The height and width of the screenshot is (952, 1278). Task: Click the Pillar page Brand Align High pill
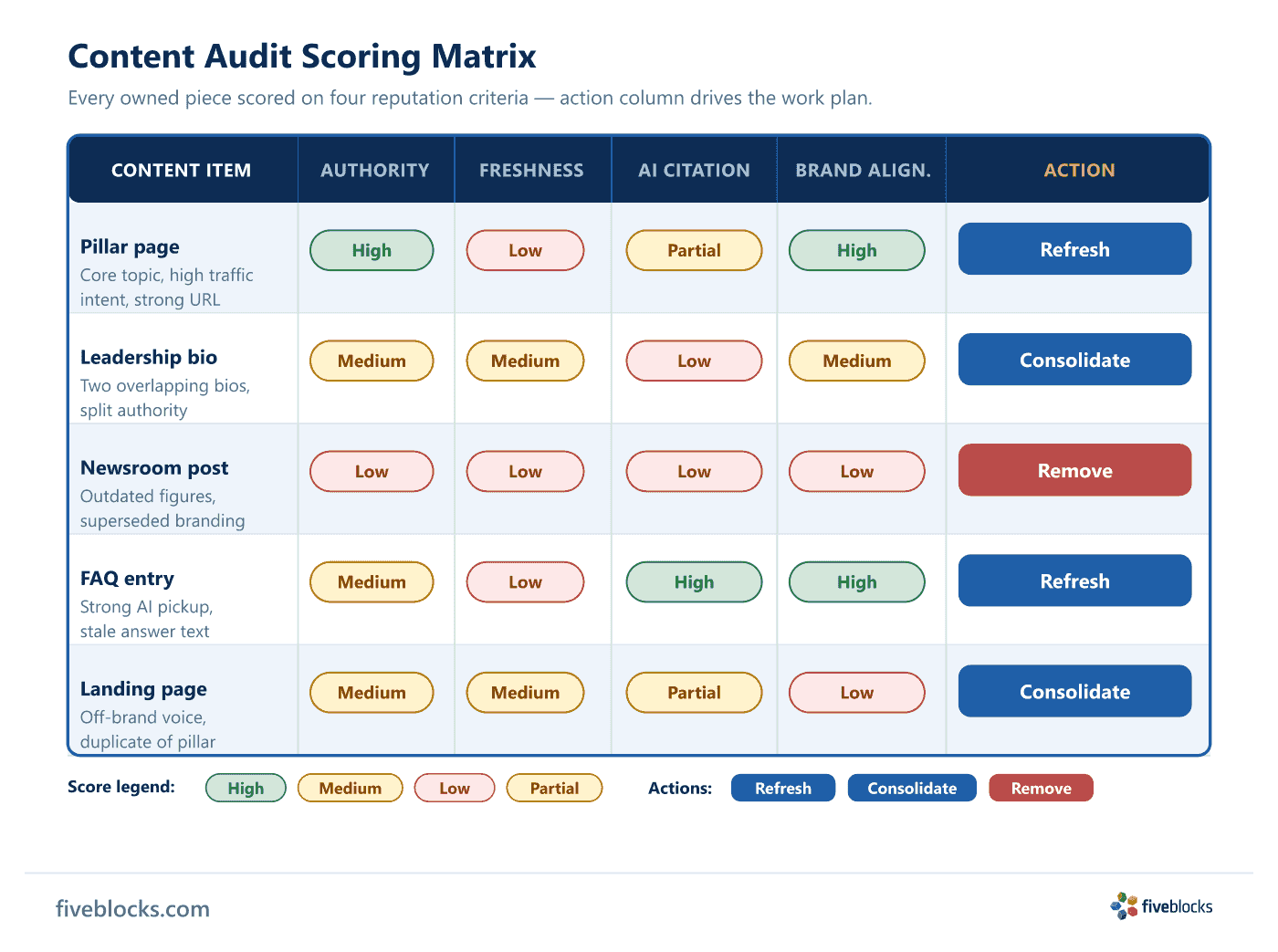click(x=857, y=250)
